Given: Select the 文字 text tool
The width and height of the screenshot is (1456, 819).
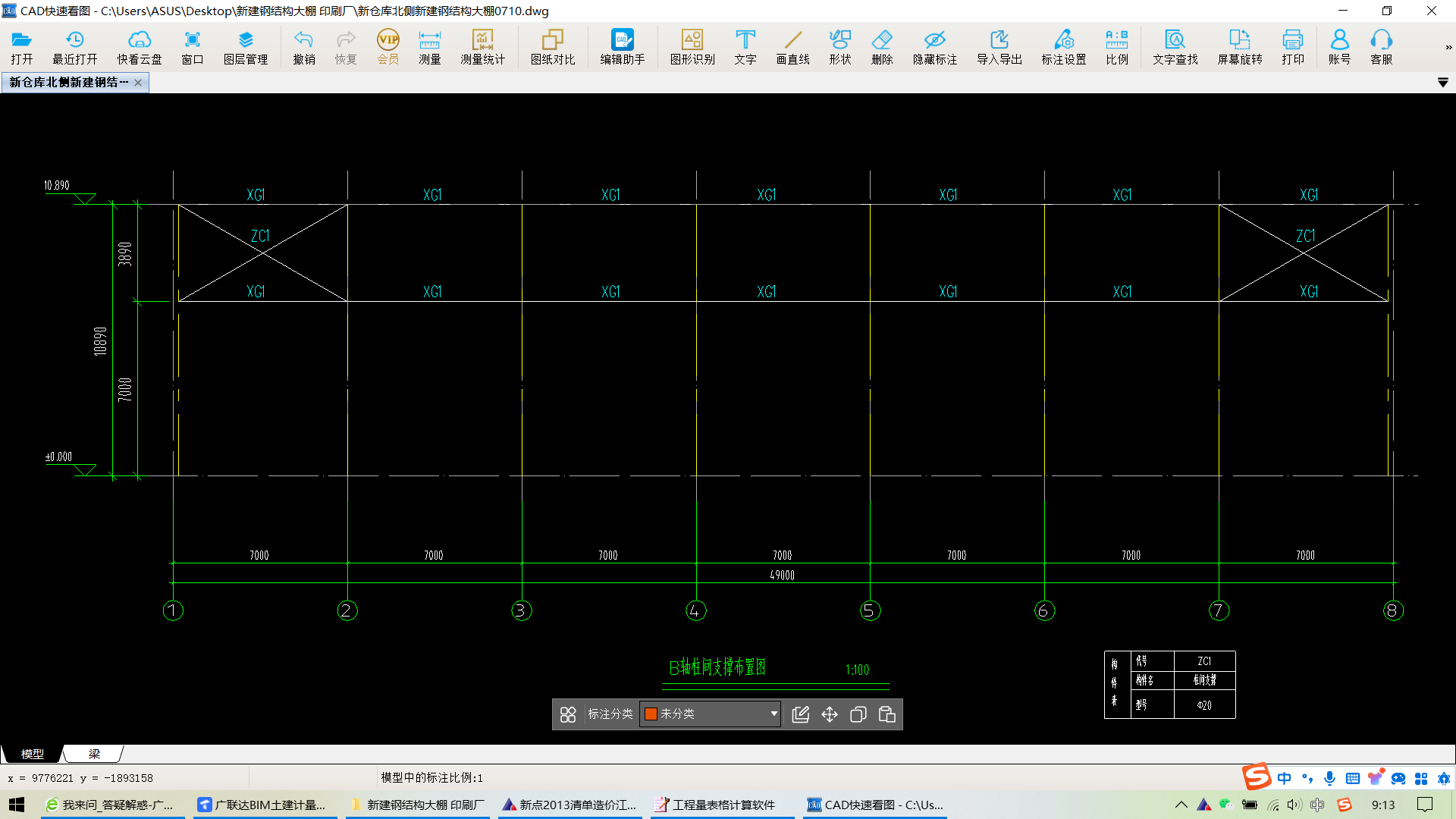Looking at the screenshot, I should coord(745,47).
